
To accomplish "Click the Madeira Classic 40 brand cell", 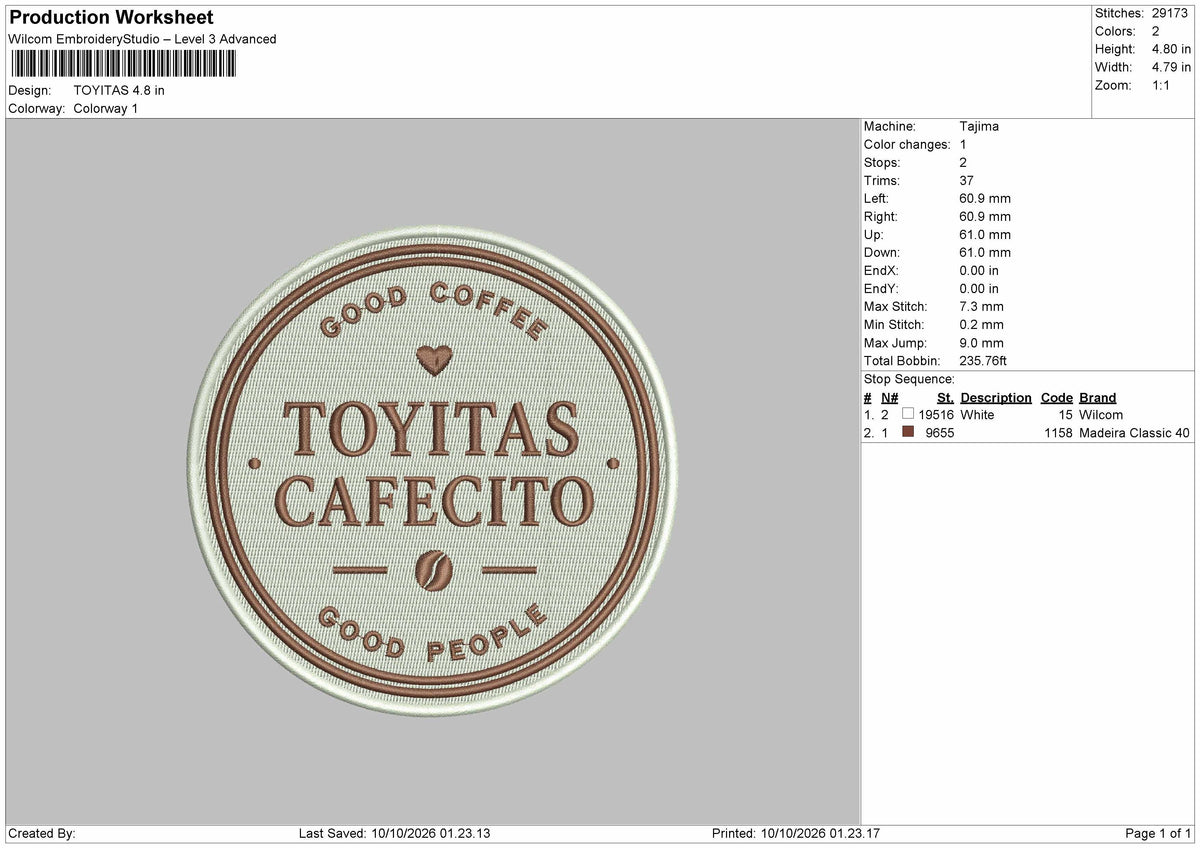I will pyautogui.click(x=1134, y=433).
